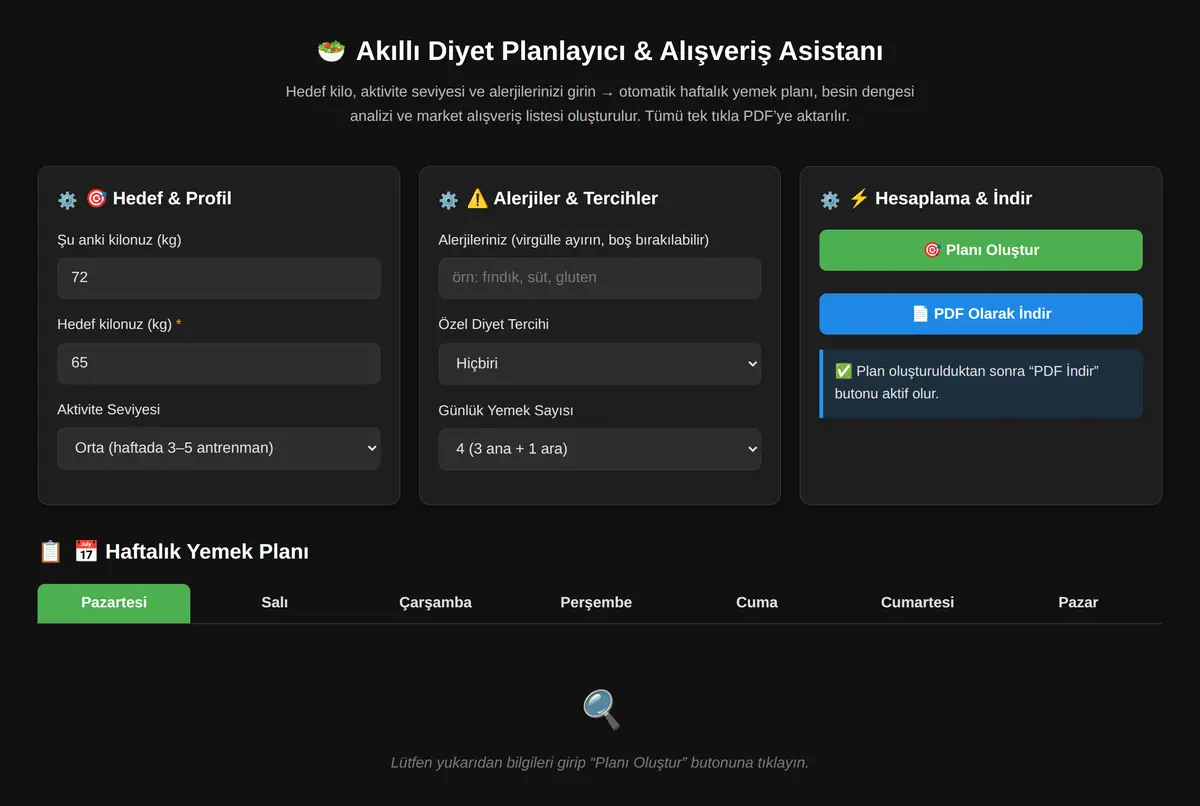Click the Aktivite Seviyesi label
The image size is (1200, 806).
tap(109, 410)
